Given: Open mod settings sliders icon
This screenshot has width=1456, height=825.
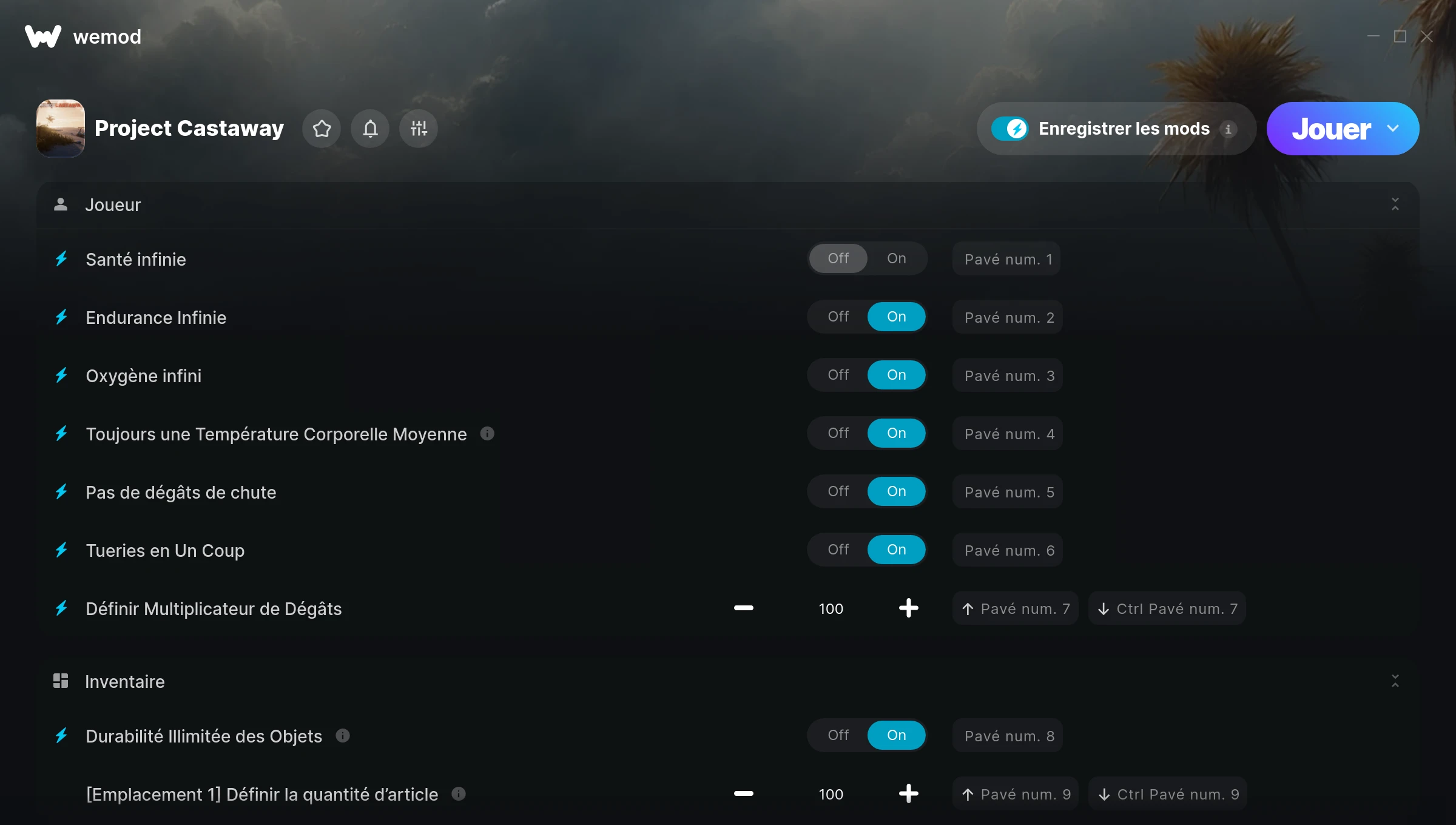Looking at the screenshot, I should (x=419, y=129).
